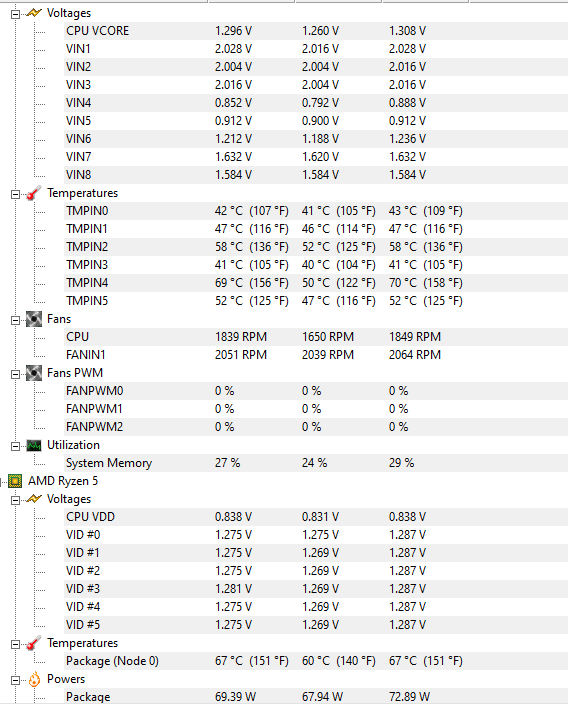This screenshot has width=568, height=704.
Task: Click the AMD Ryzen 5 chip icon
Action: (x=15, y=481)
